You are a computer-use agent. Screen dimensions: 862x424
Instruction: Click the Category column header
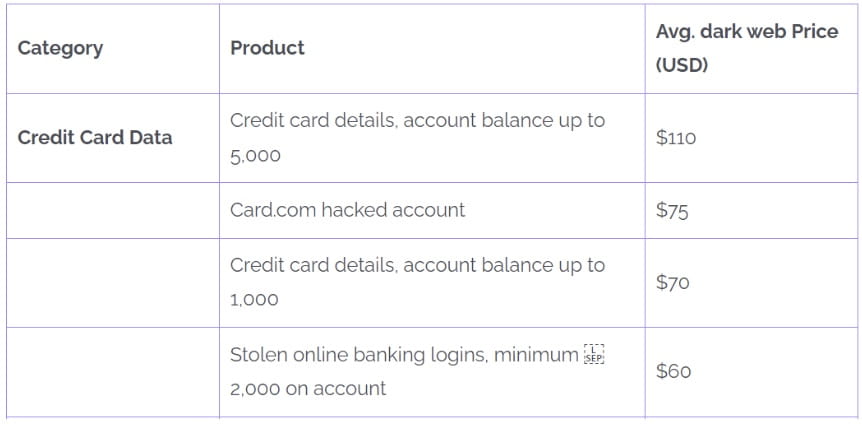(60, 48)
